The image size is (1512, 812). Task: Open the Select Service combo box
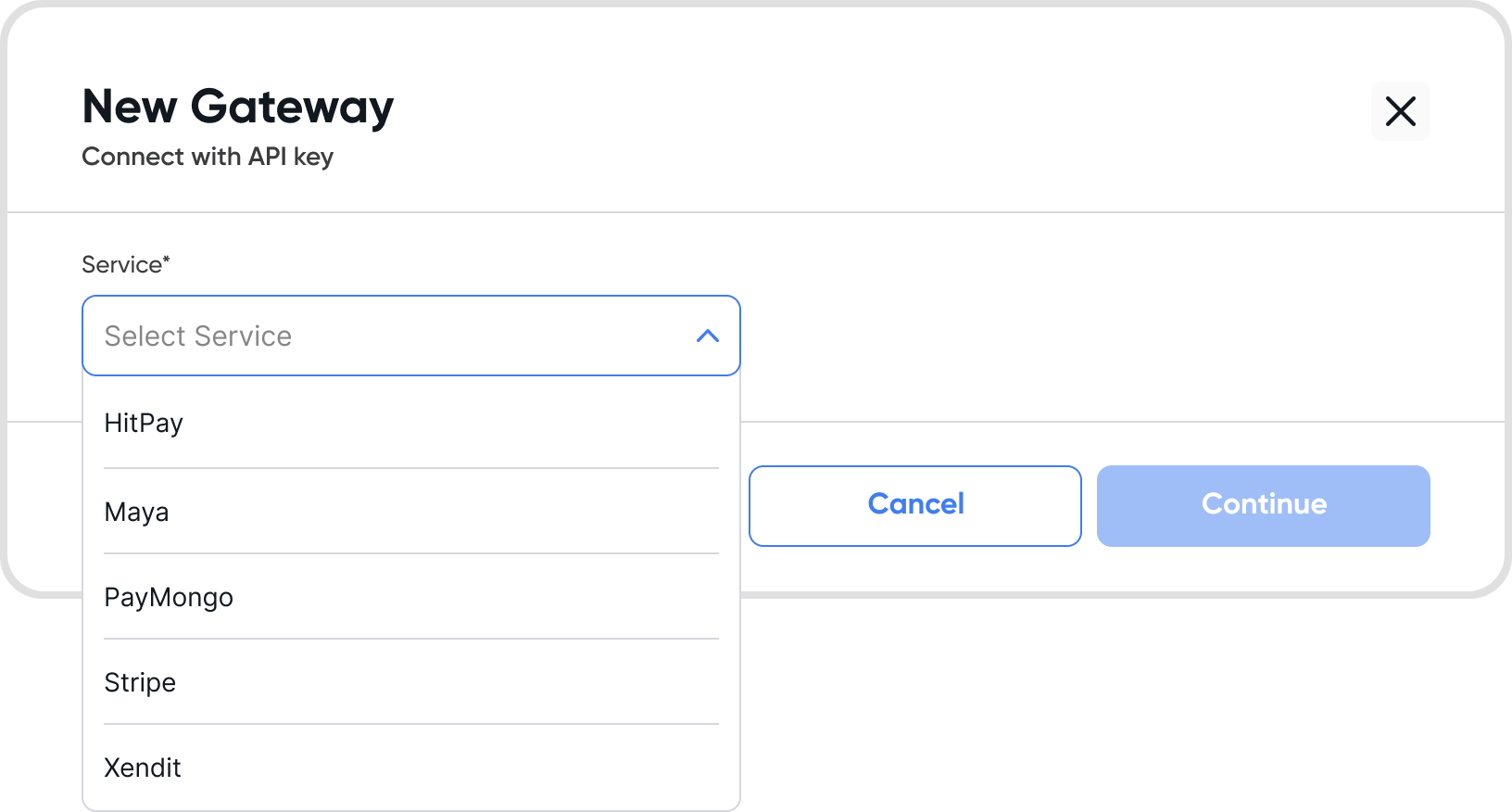(x=411, y=336)
